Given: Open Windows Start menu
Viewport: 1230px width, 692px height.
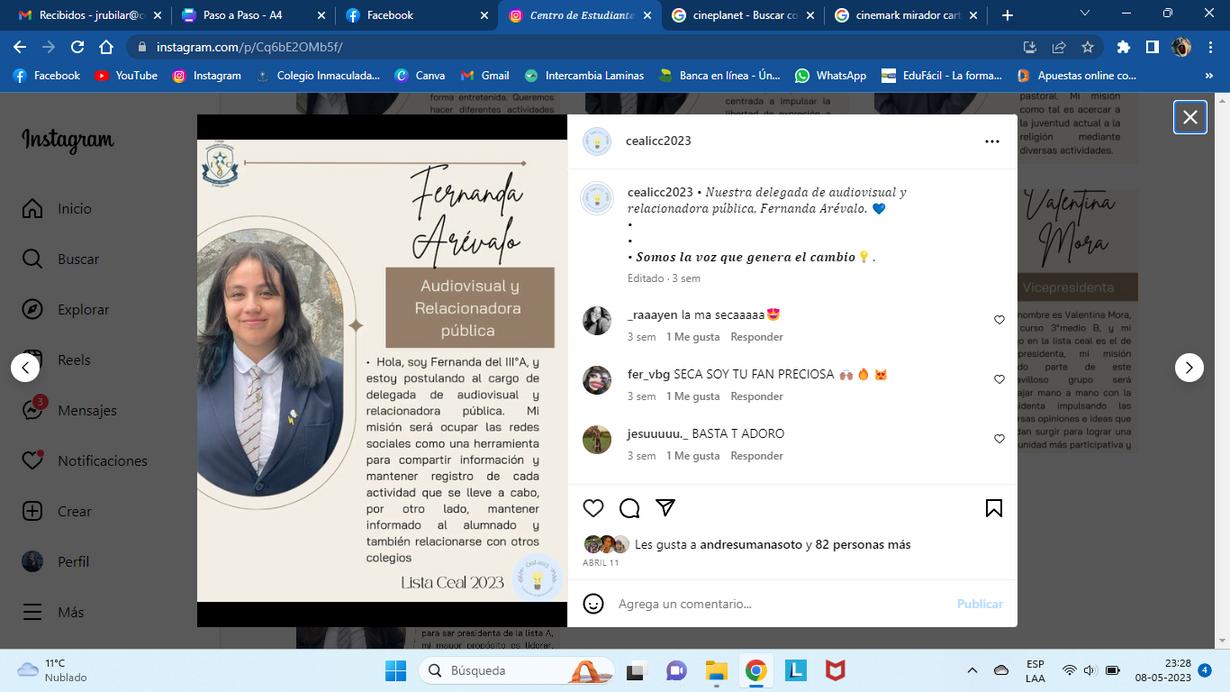Looking at the screenshot, I should point(396,670).
